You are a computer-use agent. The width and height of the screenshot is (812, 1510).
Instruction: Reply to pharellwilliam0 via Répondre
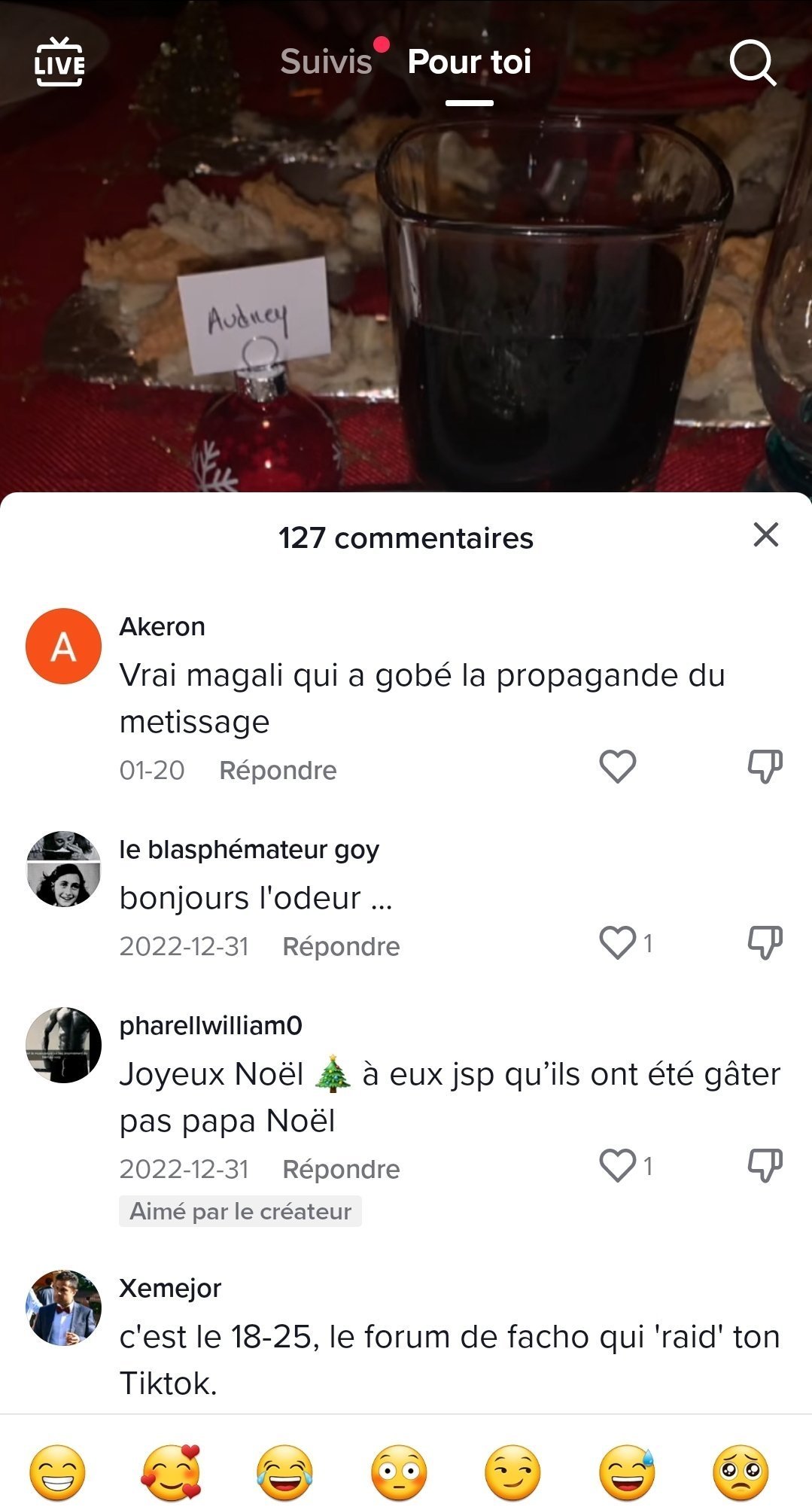pos(341,1169)
